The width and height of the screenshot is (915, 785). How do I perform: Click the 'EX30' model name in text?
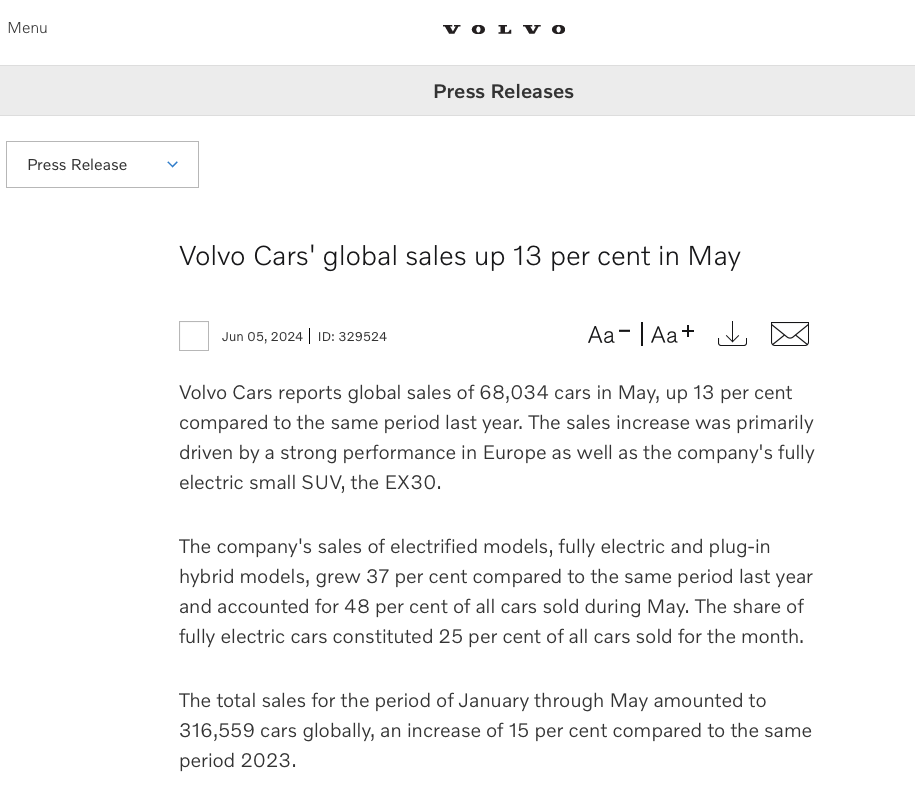410,482
